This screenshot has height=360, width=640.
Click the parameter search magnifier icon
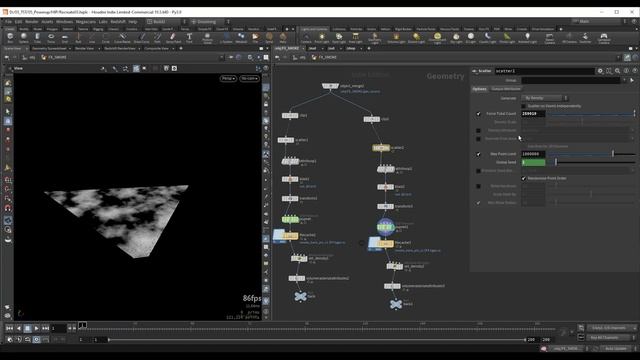(x=618, y=71)
